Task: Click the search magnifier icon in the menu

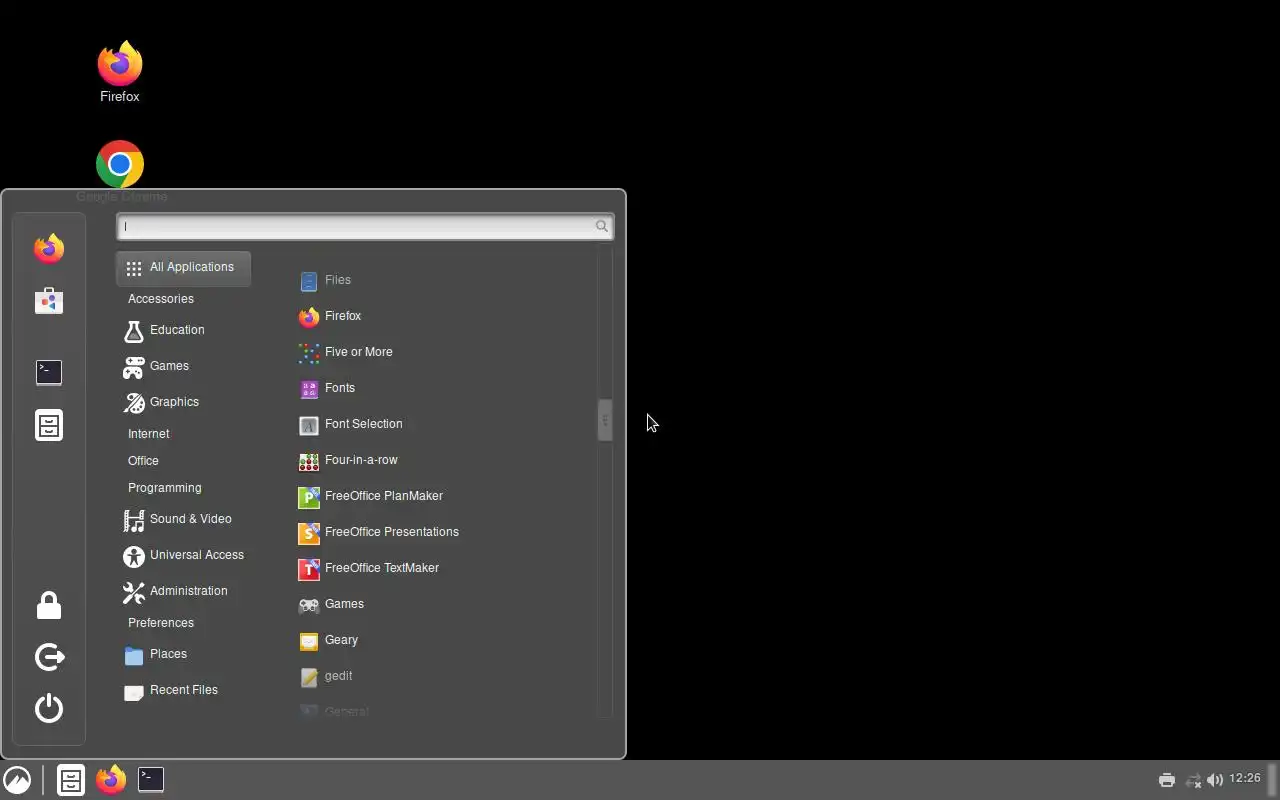Action: 601,226
